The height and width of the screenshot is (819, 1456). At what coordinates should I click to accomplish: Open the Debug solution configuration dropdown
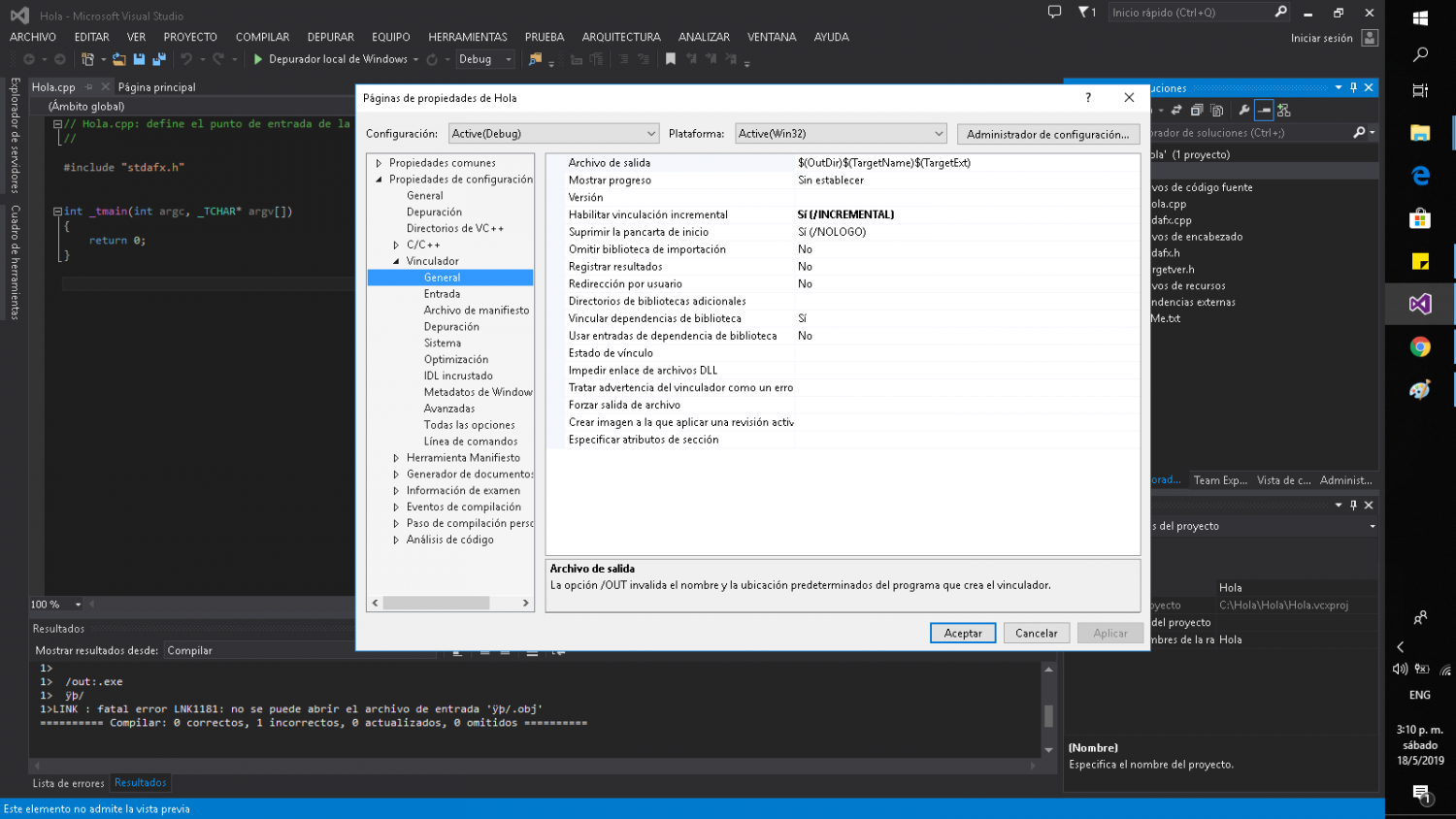(484, 59)
